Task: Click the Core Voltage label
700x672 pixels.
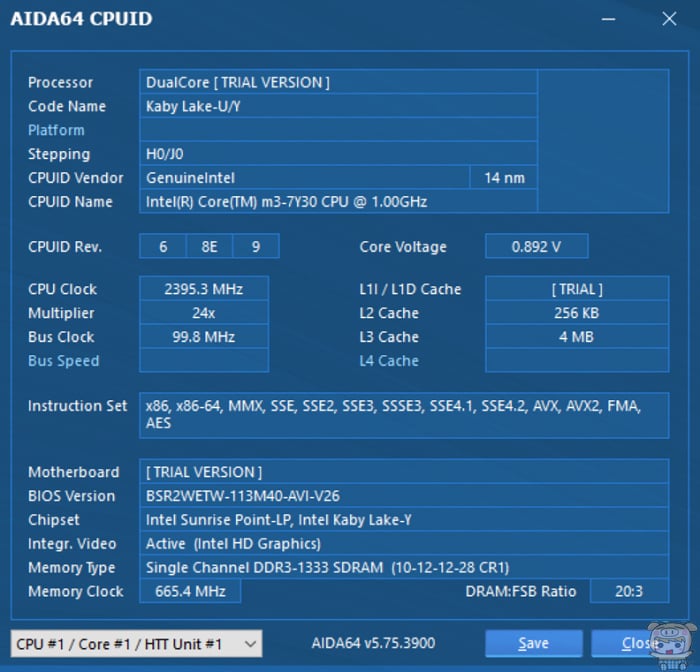Action: pos(403,246)
